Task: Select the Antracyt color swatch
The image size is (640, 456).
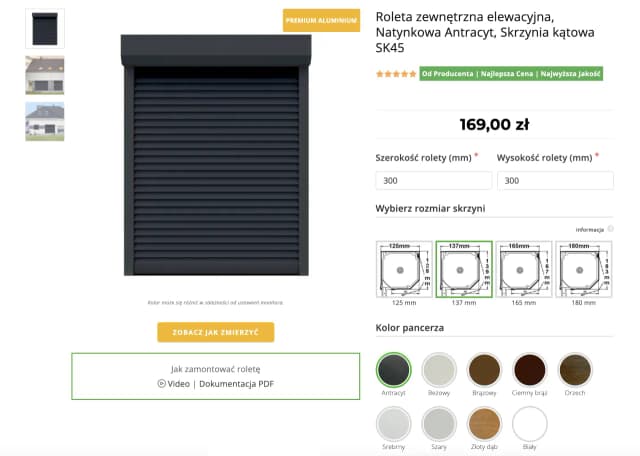Action: click(x=393, y=370)
